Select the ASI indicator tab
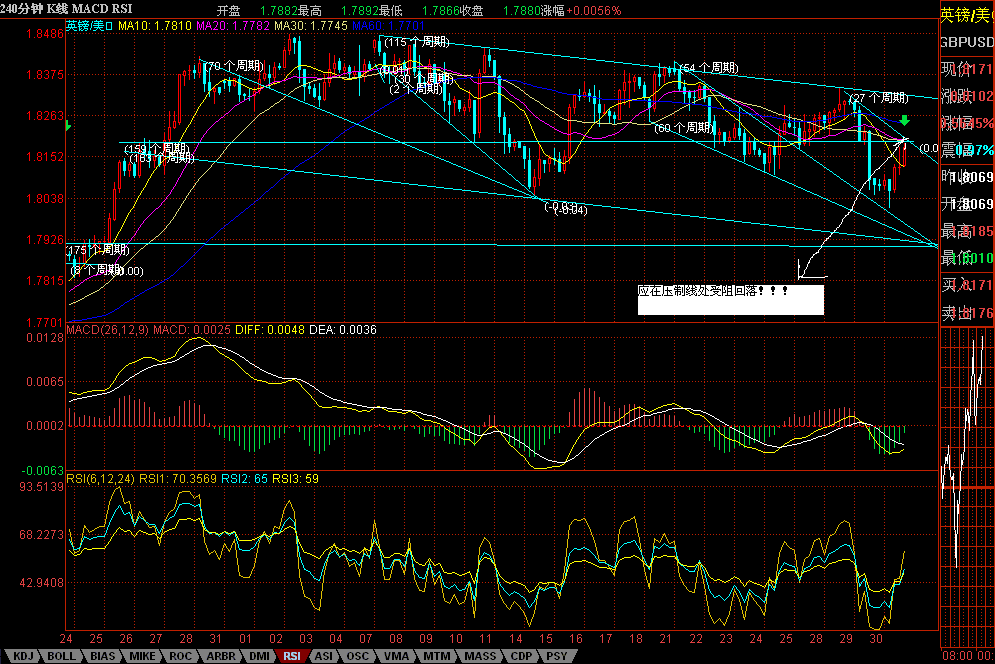The height and width of the screenshot is (664, 995). coord(324,656)
